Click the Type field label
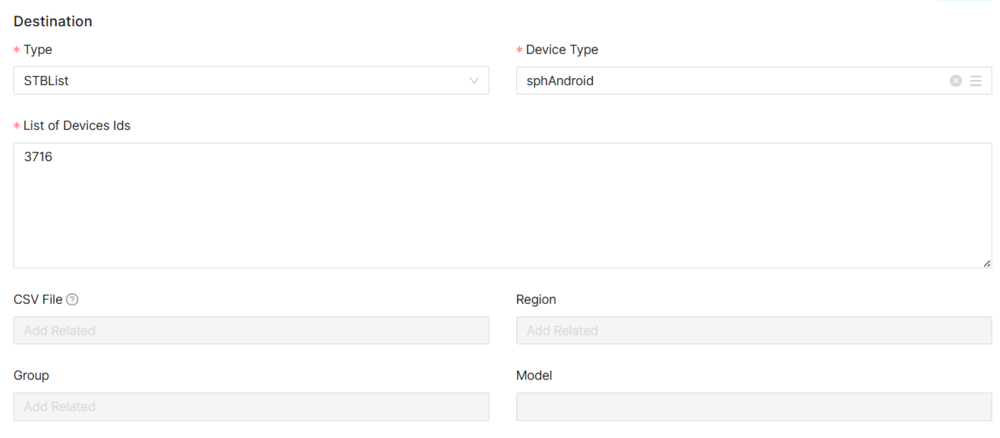Screen dimensions: 1000x438 pyautogui.click(x=38, y=50)
